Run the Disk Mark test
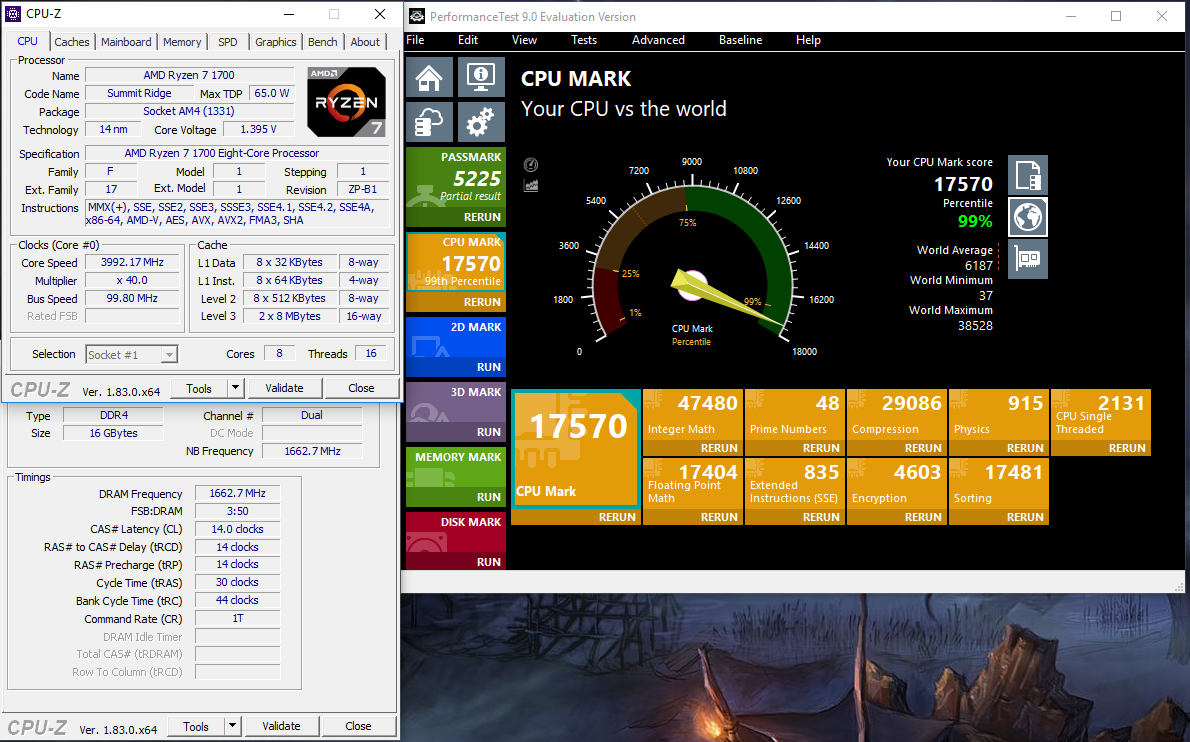This screenshot has width=1190, height=742. coord(489,562)
